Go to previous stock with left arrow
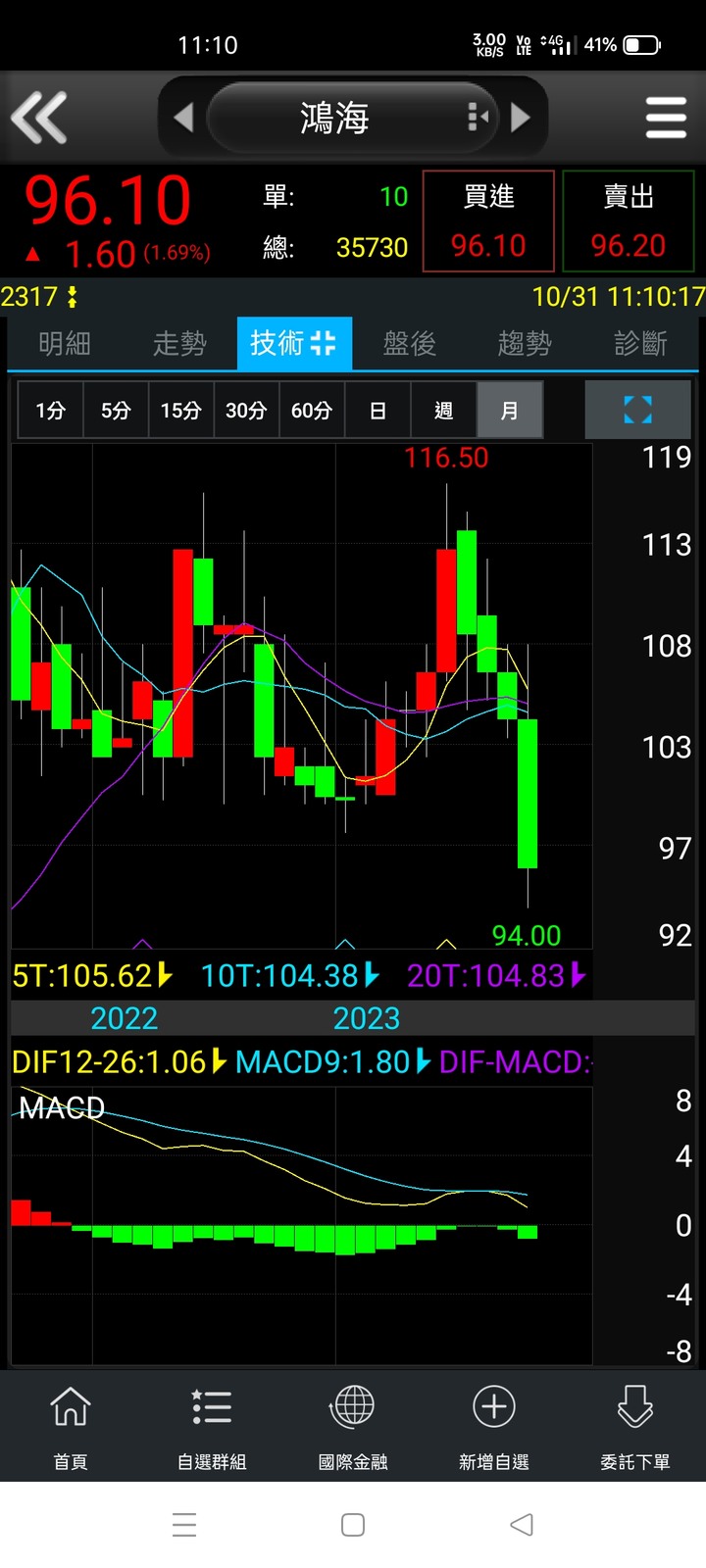Viewport: 706px width, 1568px height. (x=183, y=118)
